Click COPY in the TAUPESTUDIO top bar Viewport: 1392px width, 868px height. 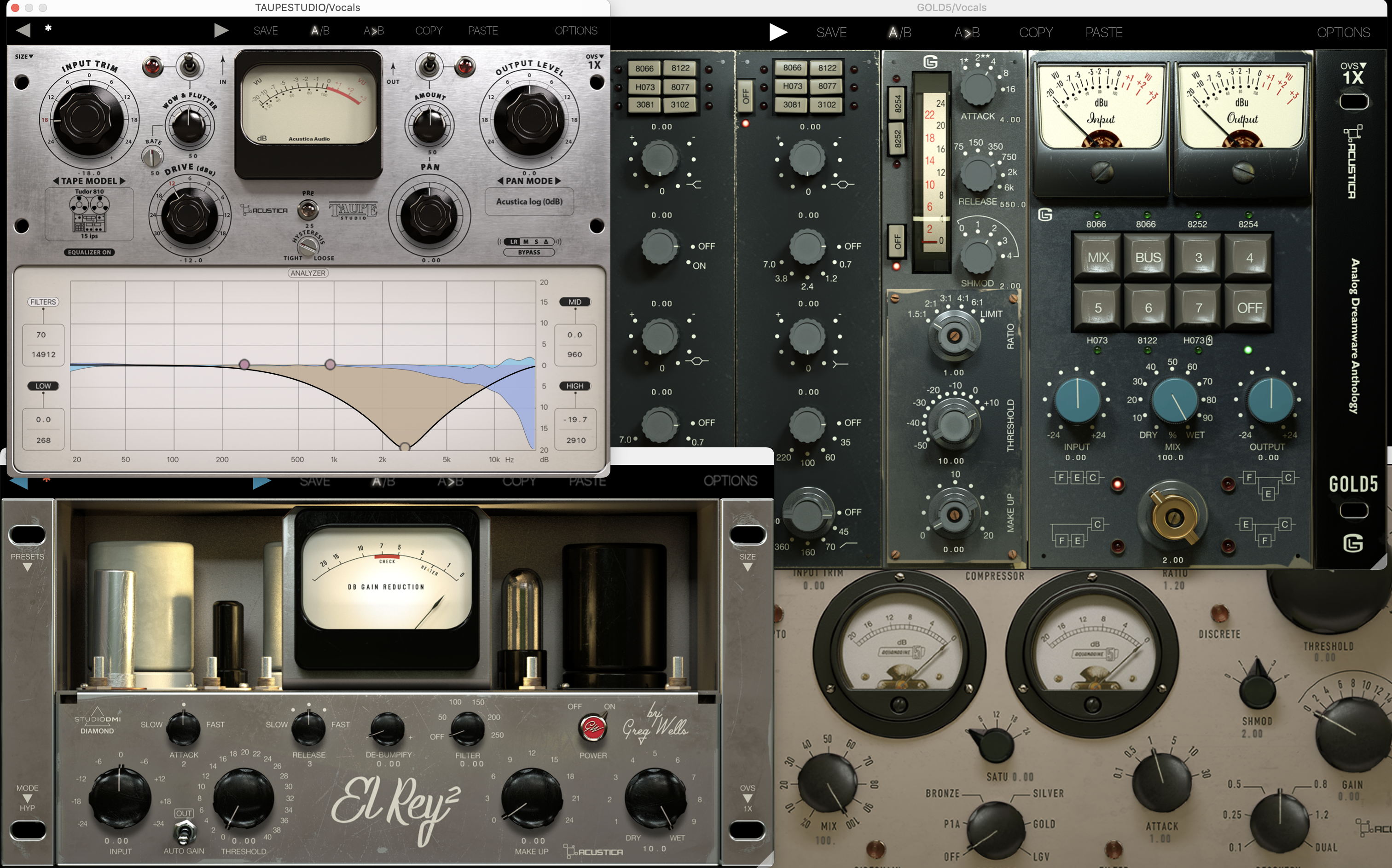(429, 30)
